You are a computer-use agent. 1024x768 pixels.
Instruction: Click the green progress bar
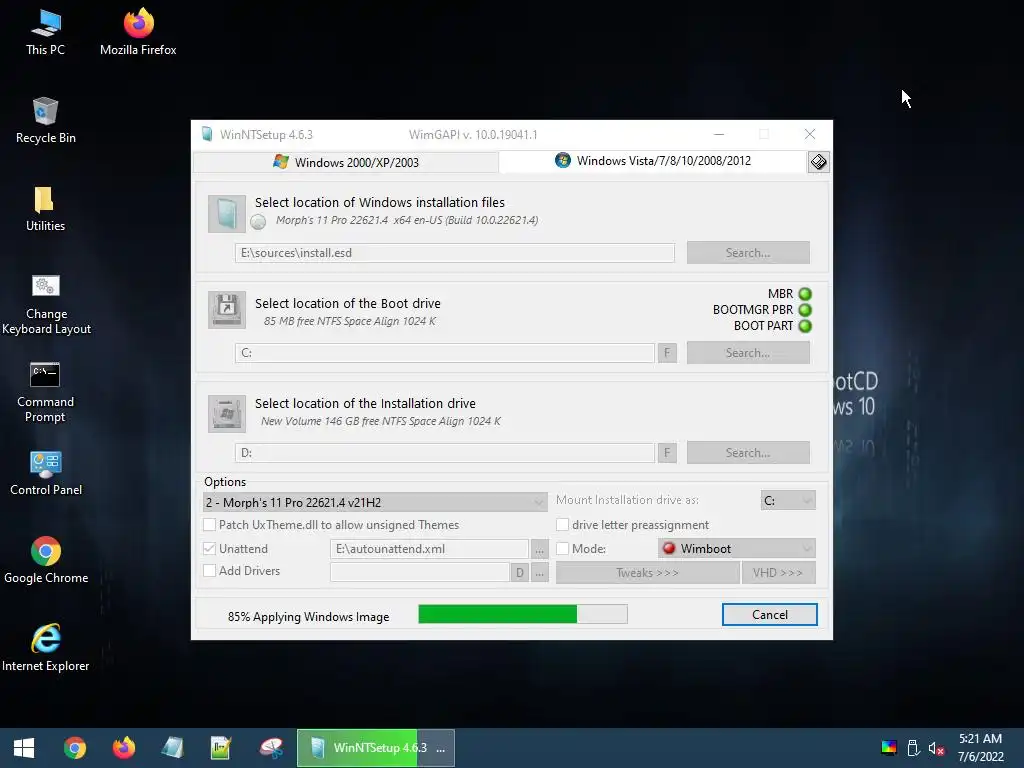522,614
